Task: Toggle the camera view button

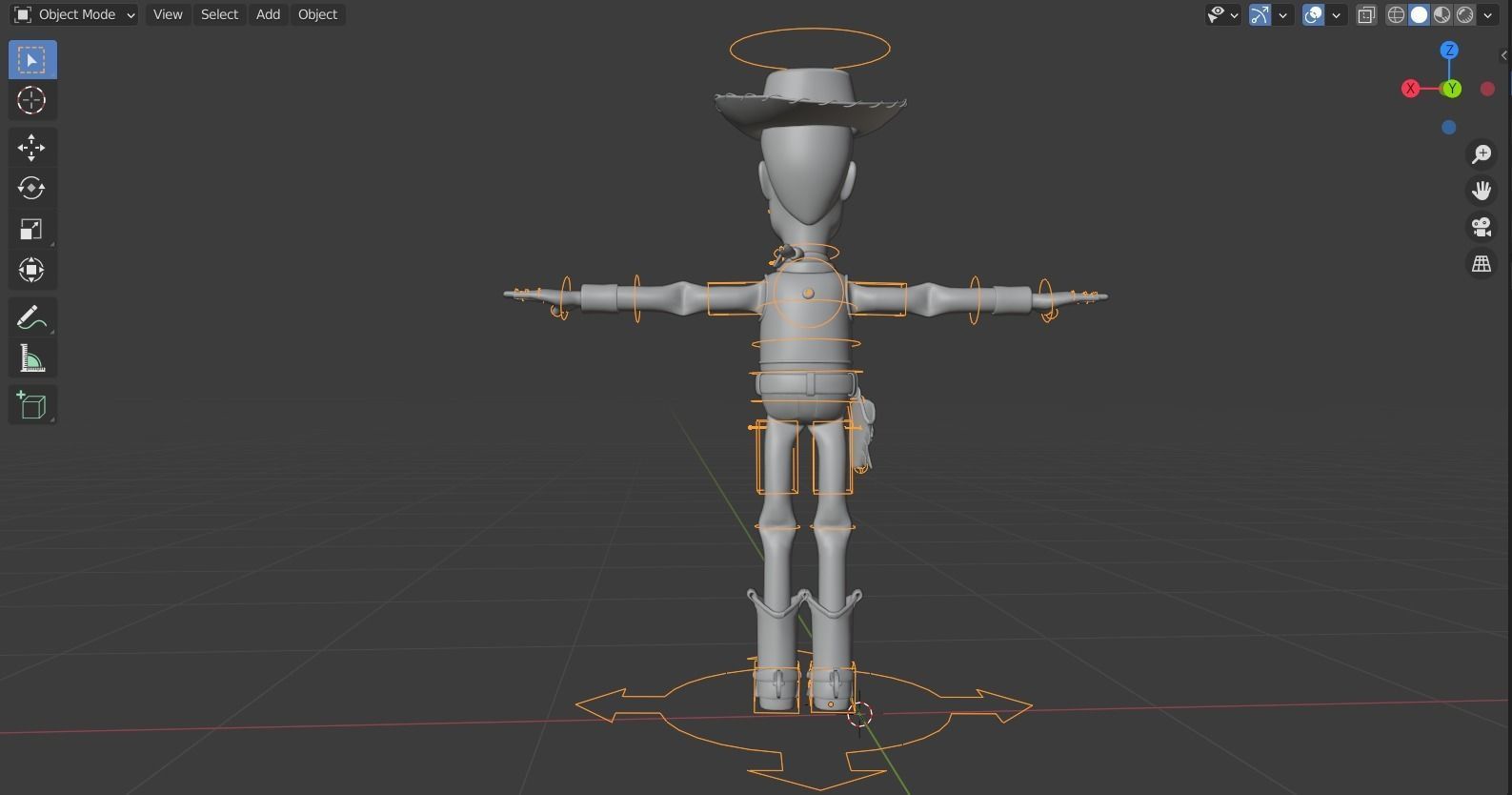Action: 1482,227
